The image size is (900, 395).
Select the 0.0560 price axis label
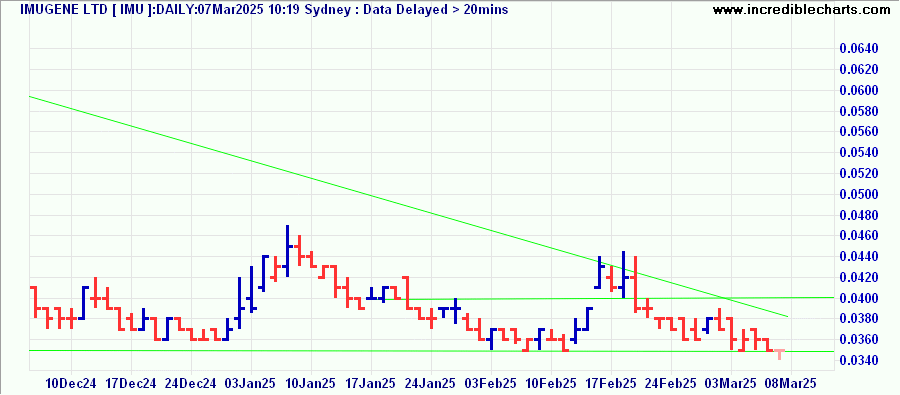(859, 132)
